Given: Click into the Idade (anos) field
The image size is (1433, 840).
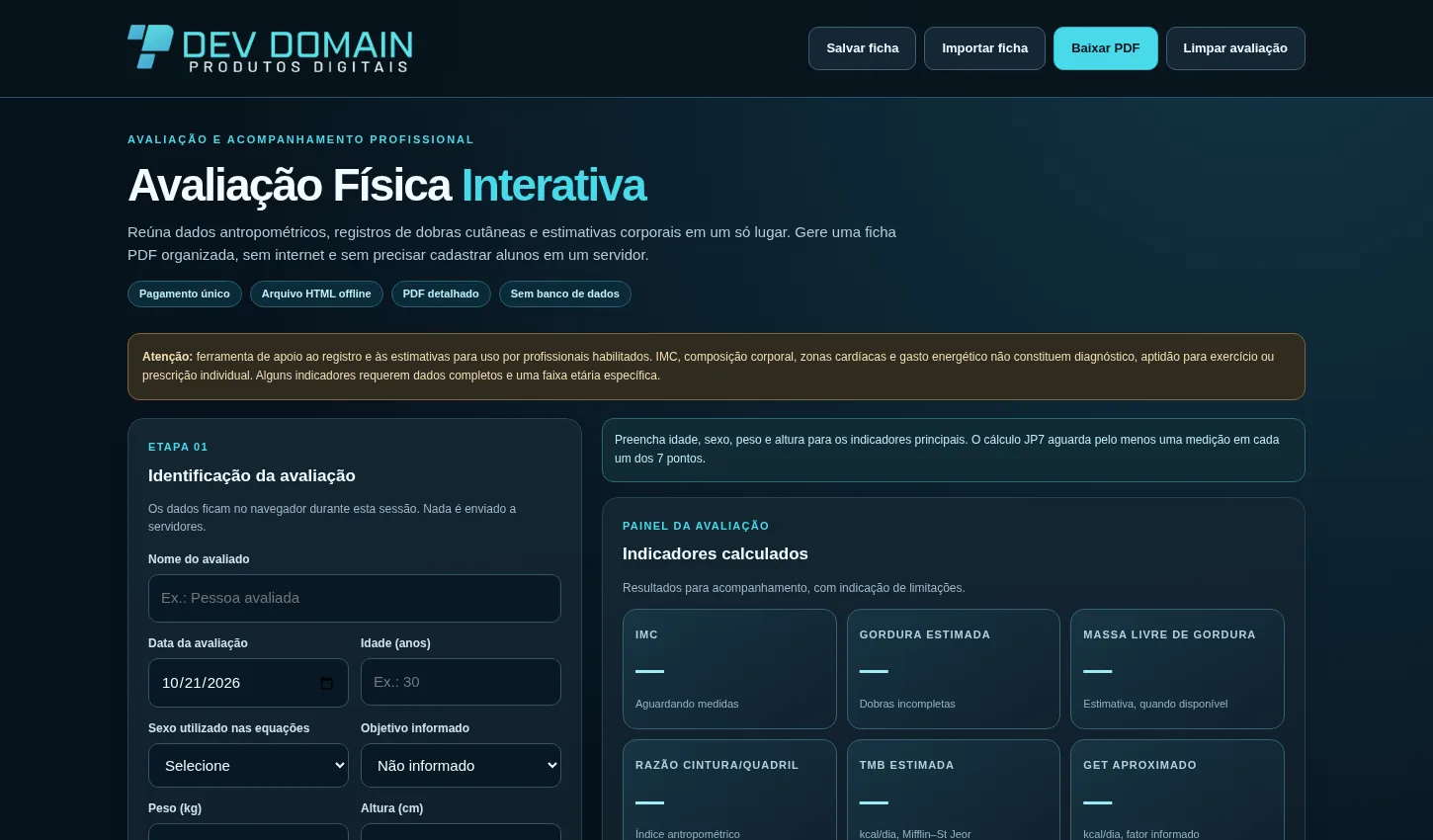Looking at the screenshot, I should 461,682.
